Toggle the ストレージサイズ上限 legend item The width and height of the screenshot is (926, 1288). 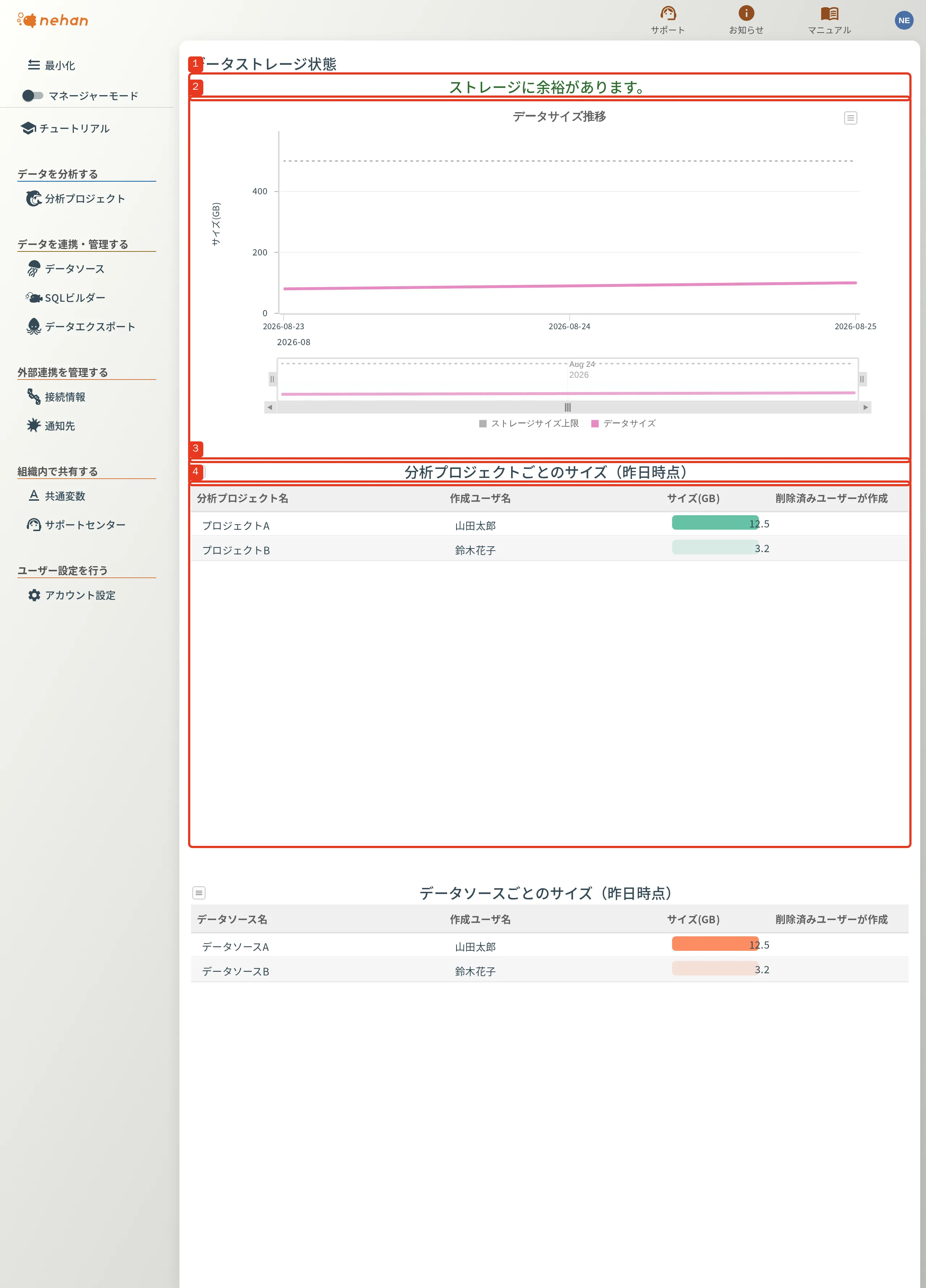click(x=529, y=424)
